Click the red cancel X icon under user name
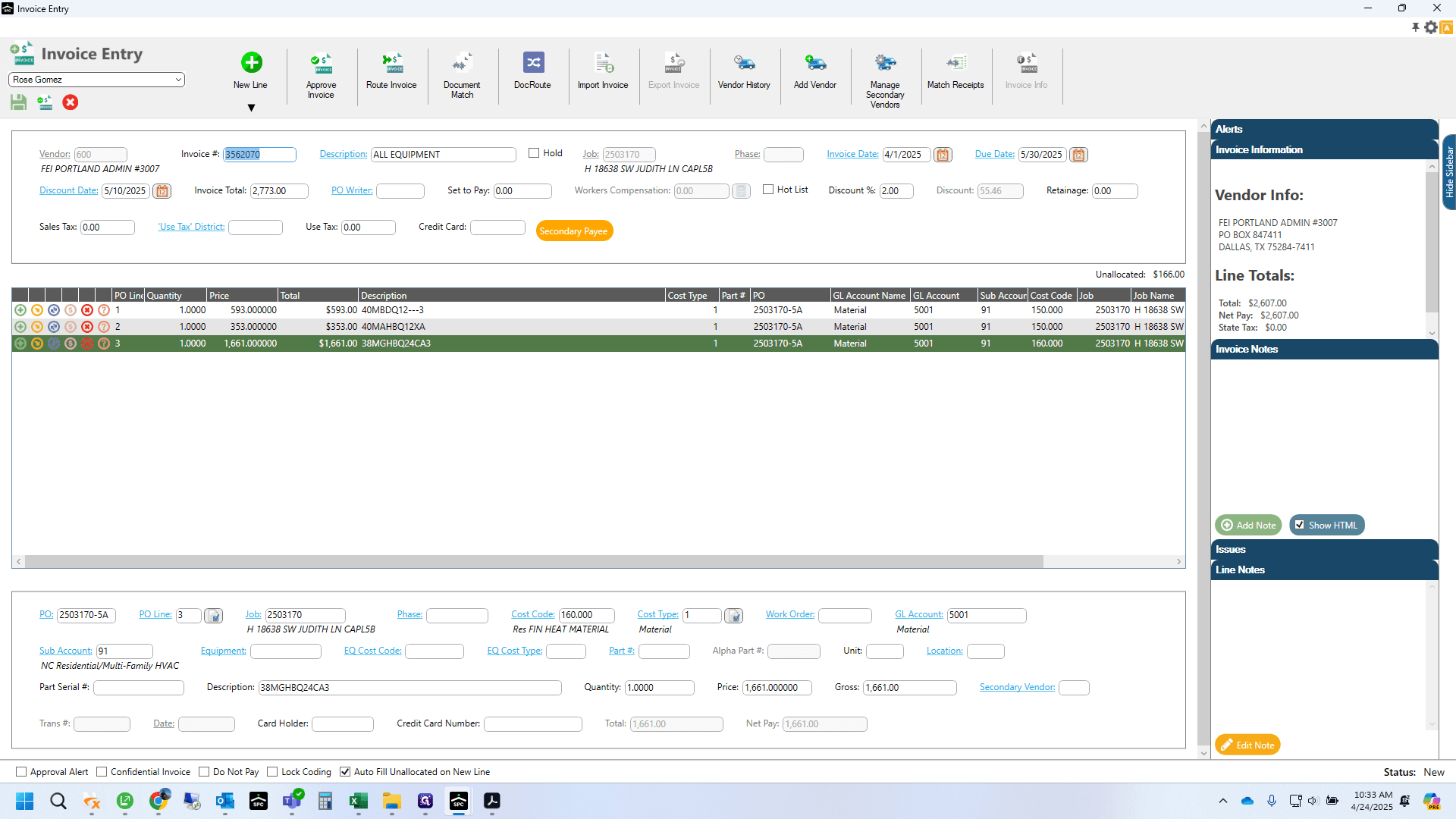Image resolution: width=1456 pixels, height=819 pixels. [x=71, y=102]
